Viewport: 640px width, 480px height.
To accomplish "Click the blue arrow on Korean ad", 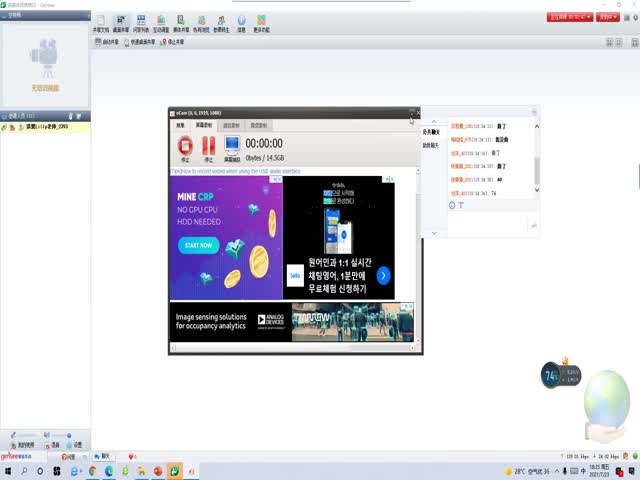I will coord(383,275).
